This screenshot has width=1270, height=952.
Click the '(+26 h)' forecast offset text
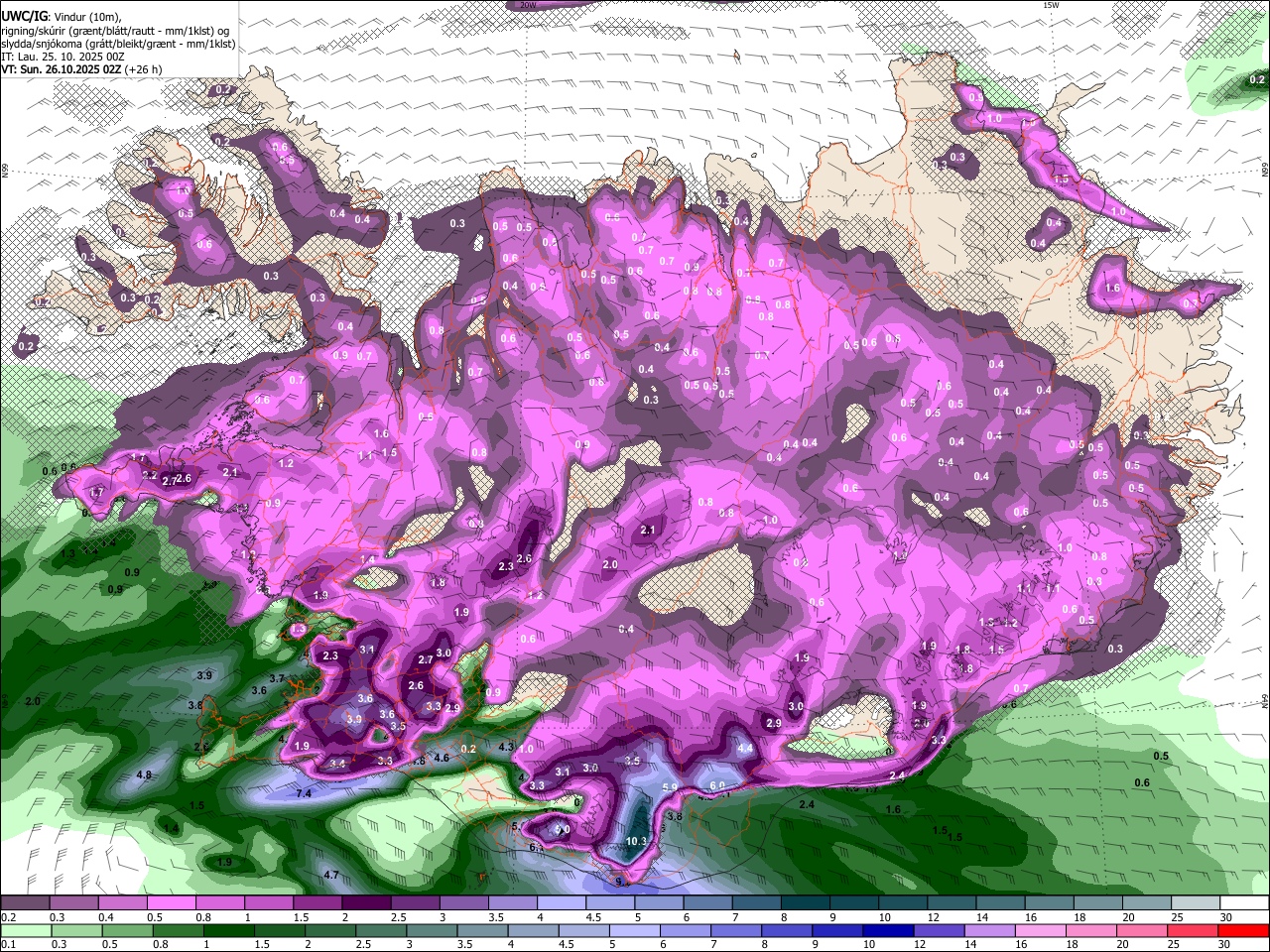tap(144, 69)
